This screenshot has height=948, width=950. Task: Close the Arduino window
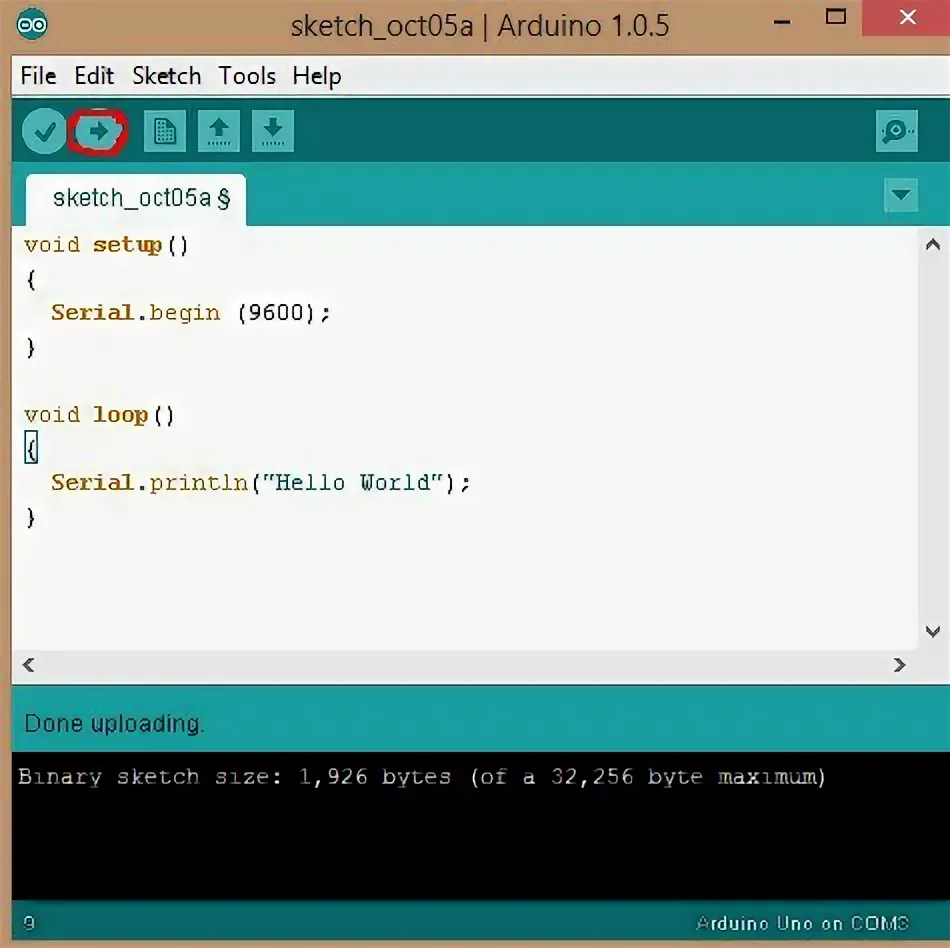tap(907, 17)
